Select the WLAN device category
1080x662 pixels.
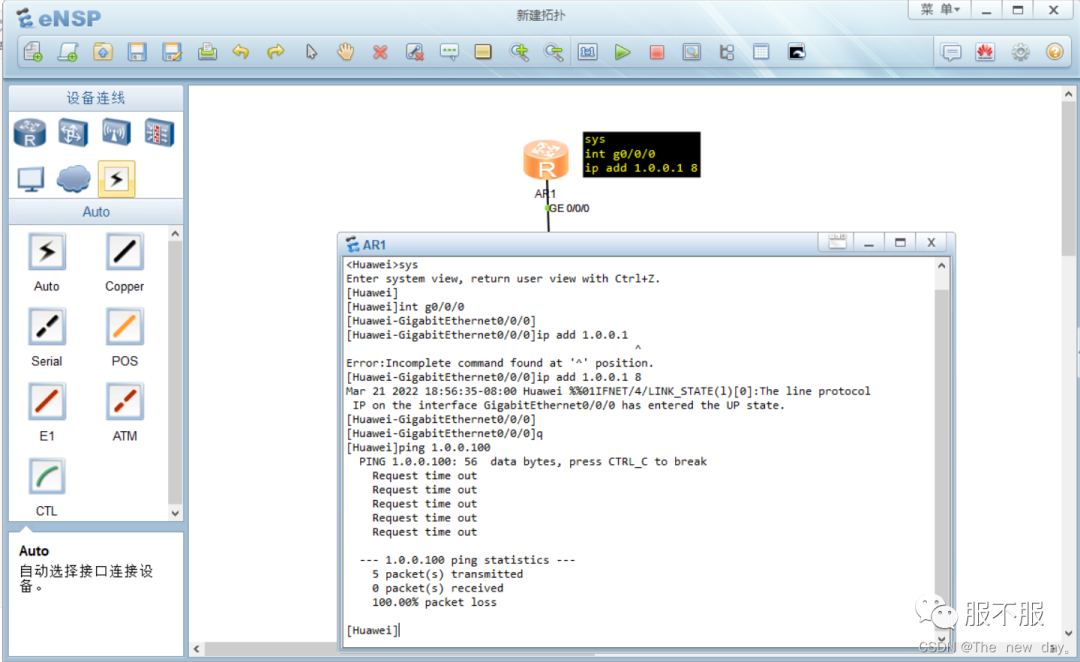[116, 133]
